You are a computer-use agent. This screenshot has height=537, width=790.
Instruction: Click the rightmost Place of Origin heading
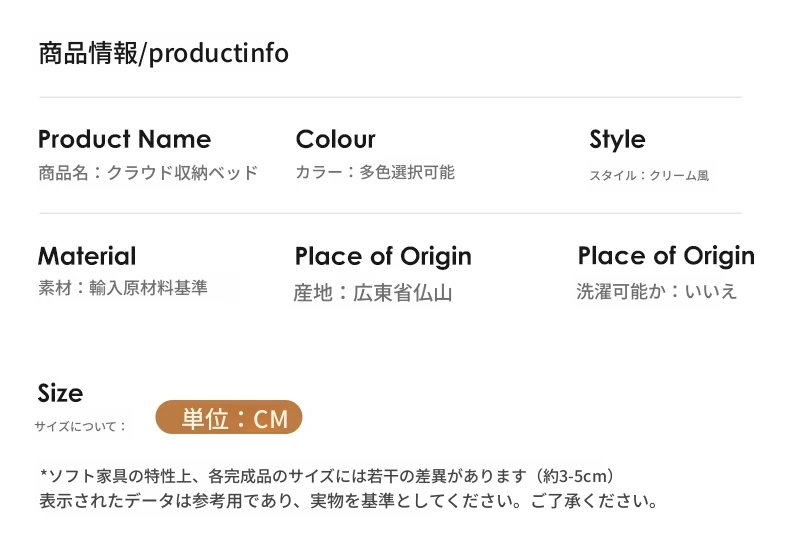666,256
